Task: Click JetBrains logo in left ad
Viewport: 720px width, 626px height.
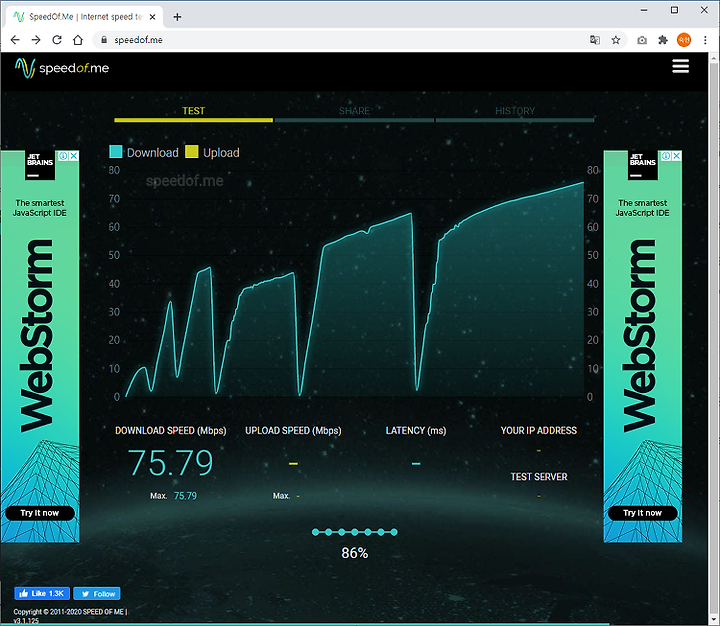Action: (40, 165)
